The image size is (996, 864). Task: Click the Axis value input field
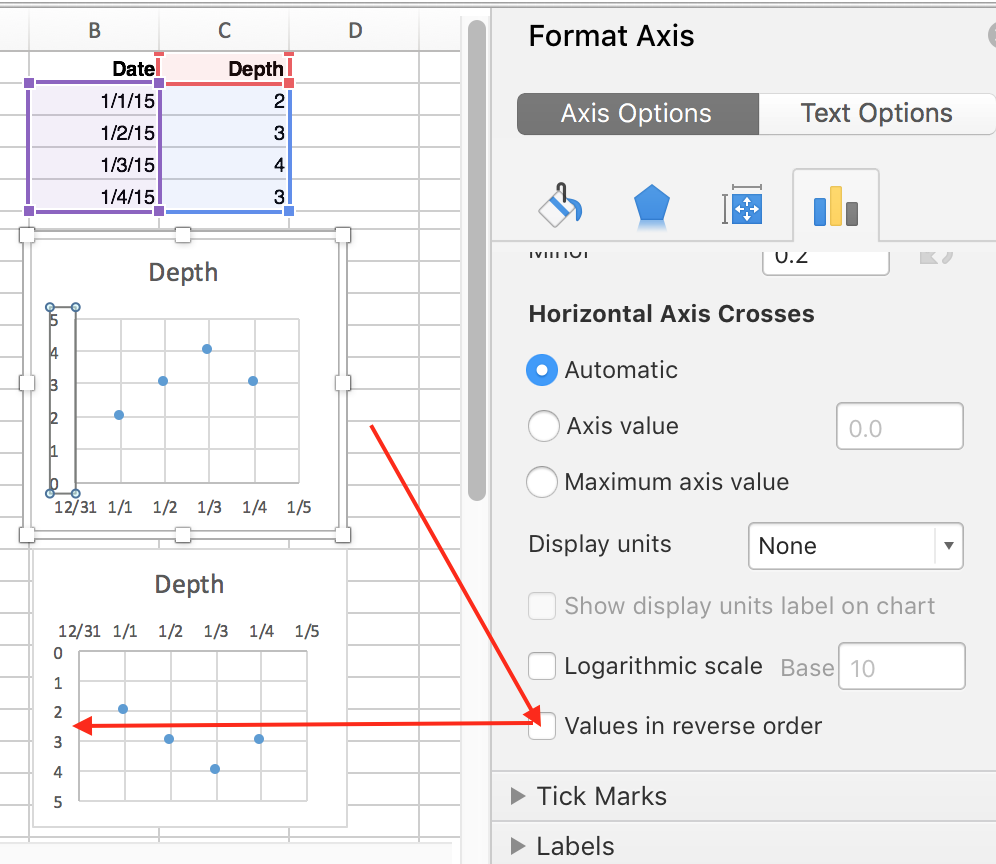[x=899, y=426]
